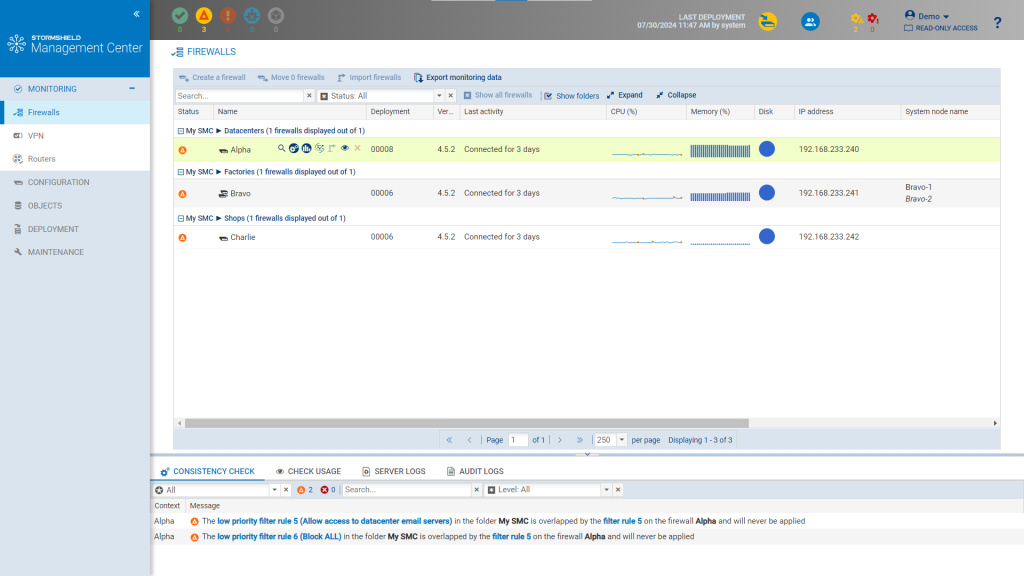Click the orange warning firewalls status icon
The width and height of the screenshot is (1024, 576).
pyautogui.click(x=204, y=16)
